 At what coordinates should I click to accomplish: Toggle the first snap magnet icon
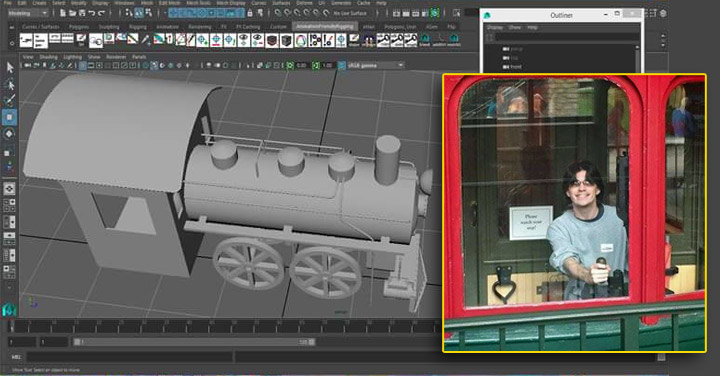pos(278,13)
